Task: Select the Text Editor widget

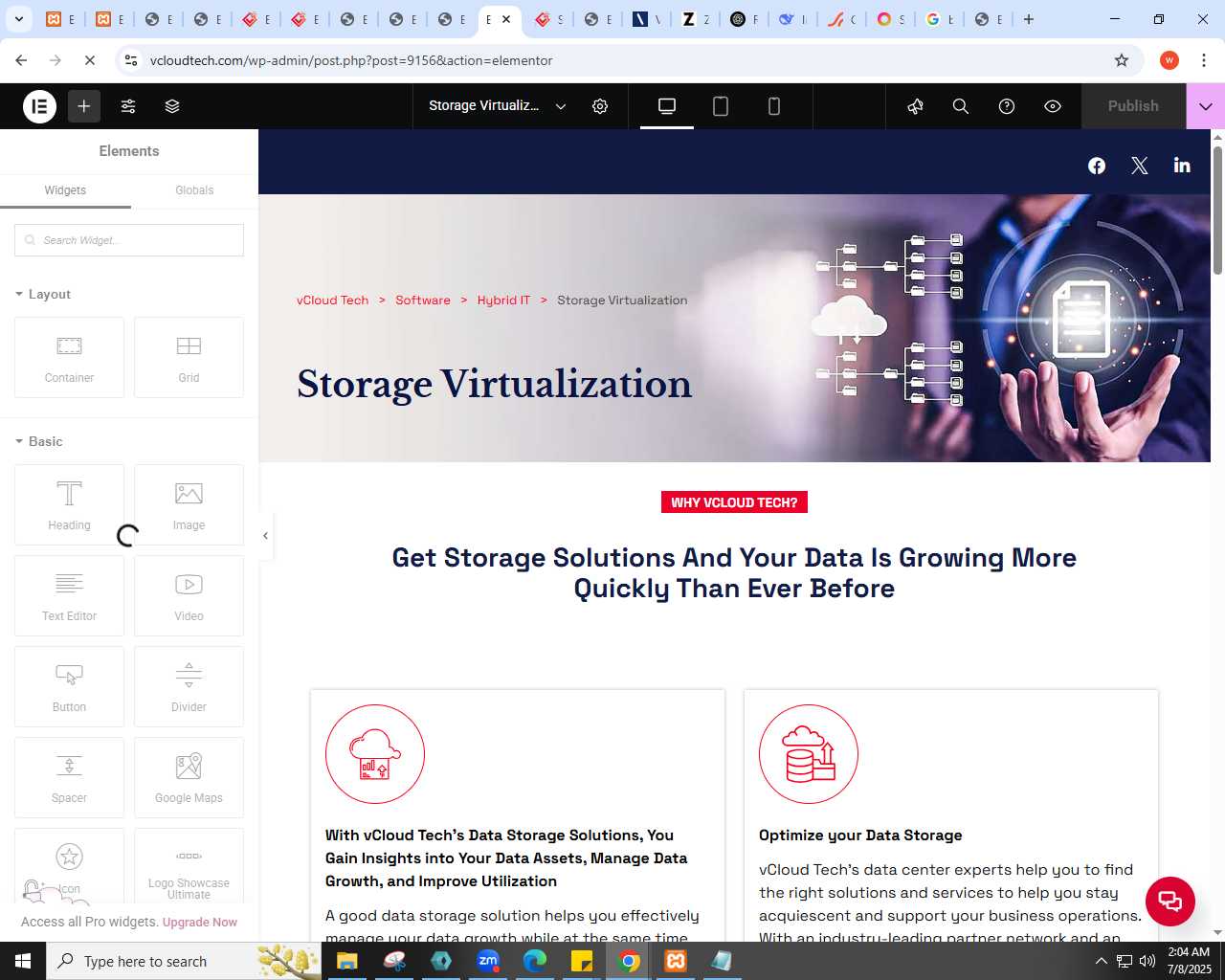Action: pyautogui.click(x=69, y=595)
